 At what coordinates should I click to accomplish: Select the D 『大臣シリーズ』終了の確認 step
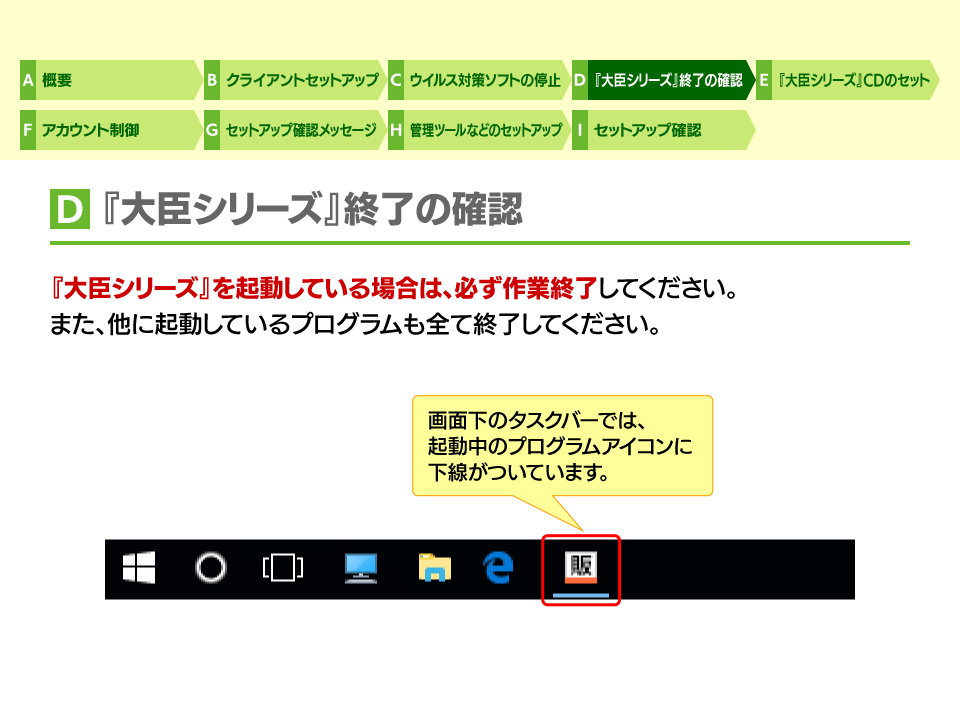pos(663,80)
